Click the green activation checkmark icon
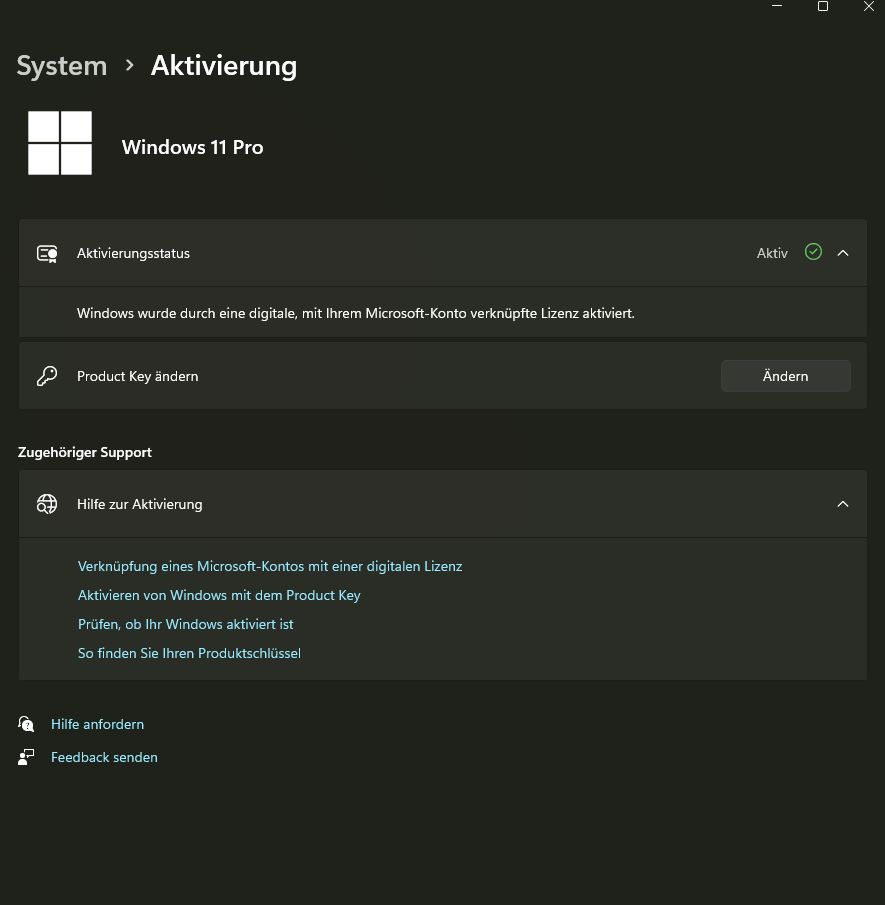 click(813, 252)
